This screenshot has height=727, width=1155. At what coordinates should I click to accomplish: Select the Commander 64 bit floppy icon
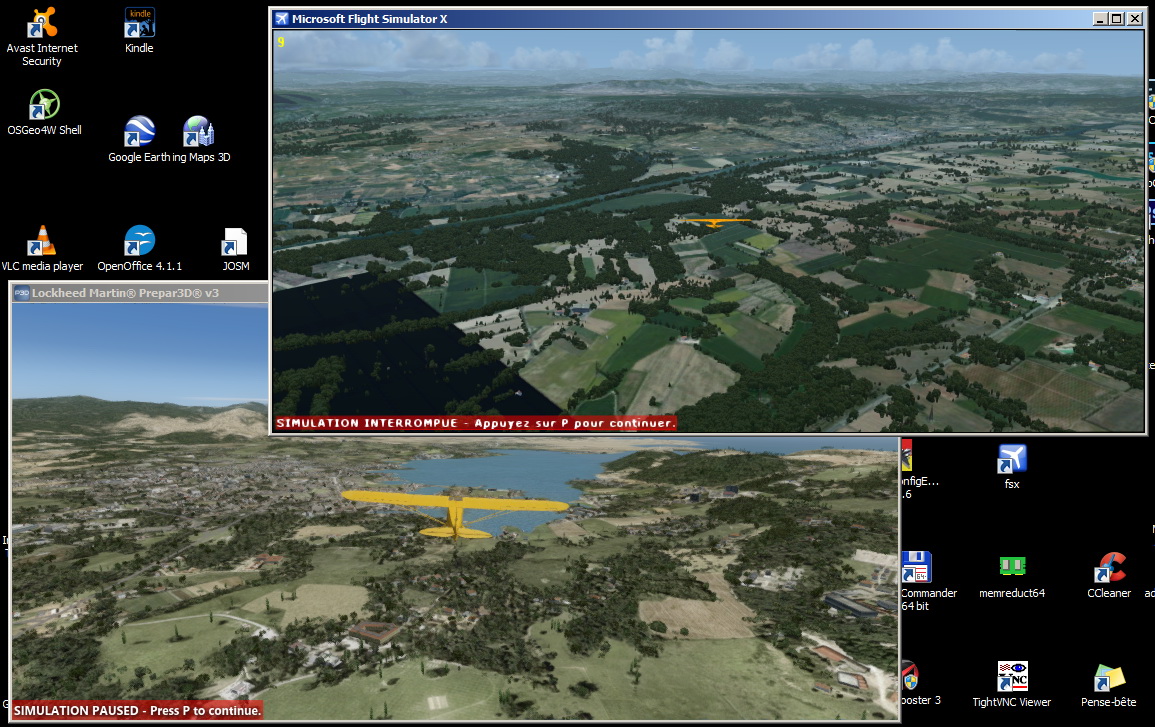coord(916,568)
